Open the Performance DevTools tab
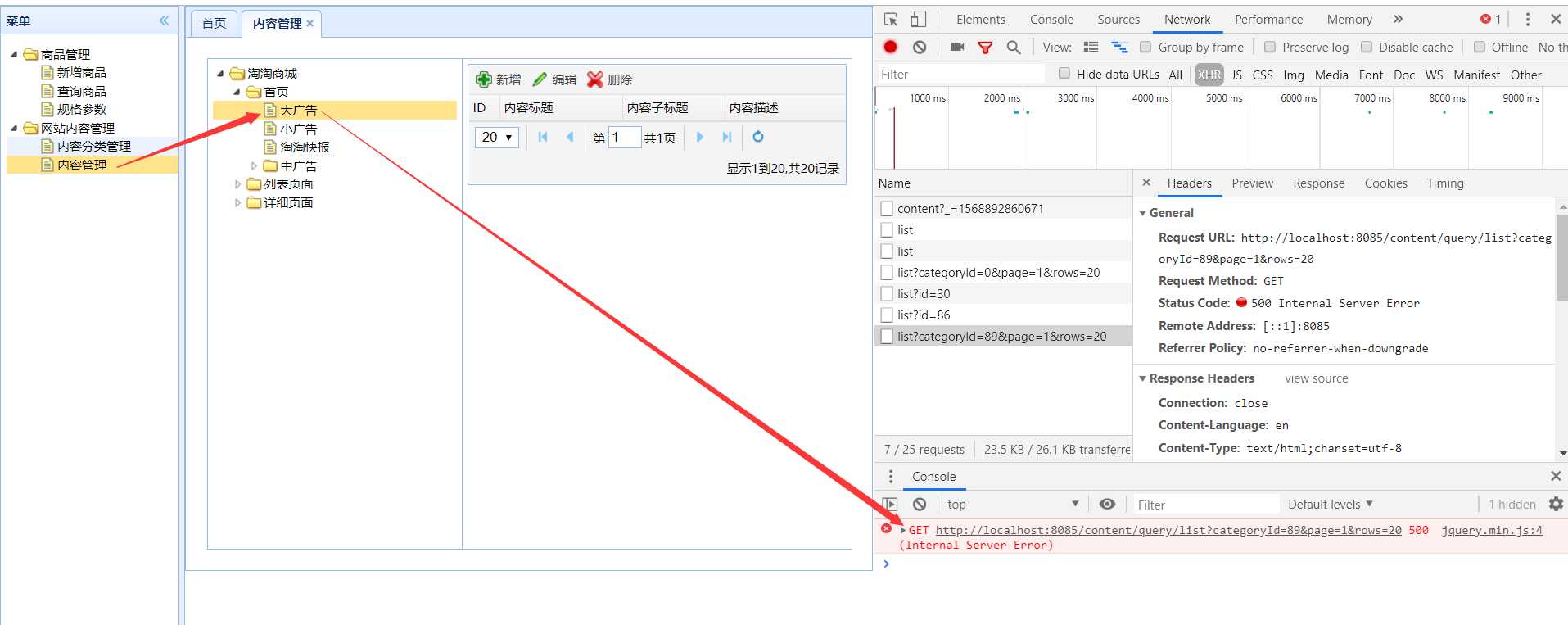 (x=1268, y=19)
